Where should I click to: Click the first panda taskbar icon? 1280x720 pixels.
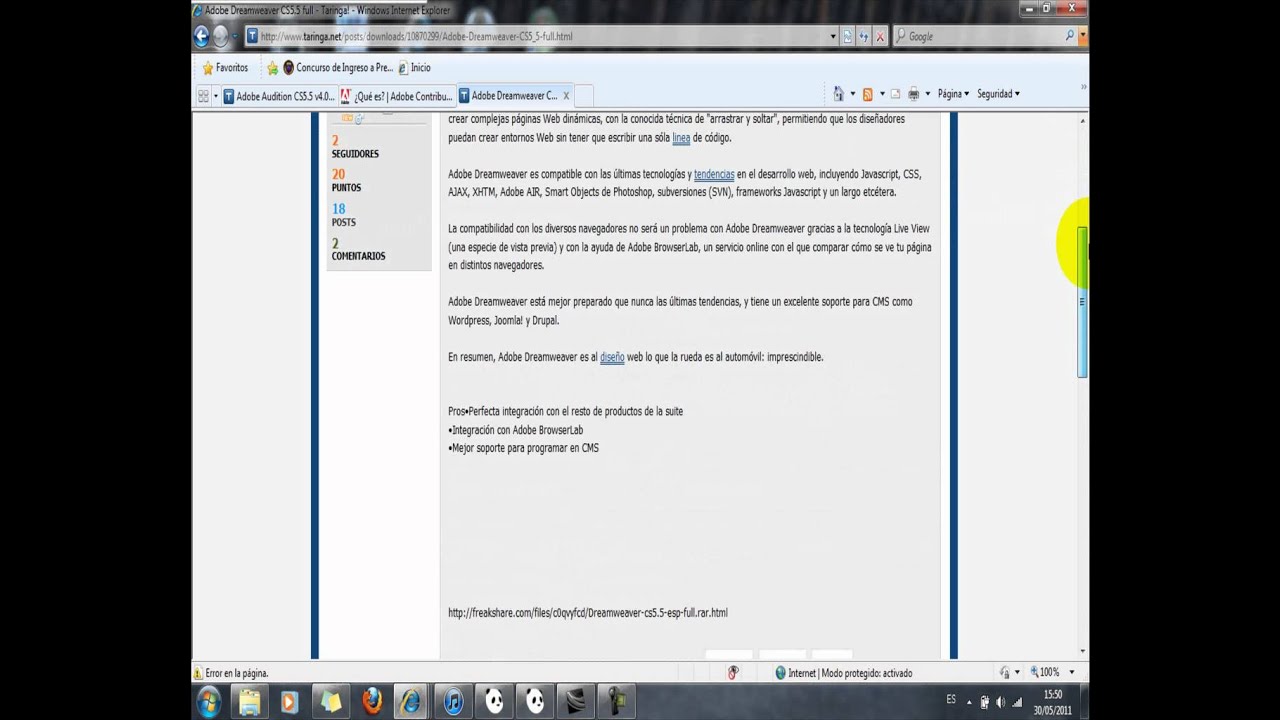point(494,702)
